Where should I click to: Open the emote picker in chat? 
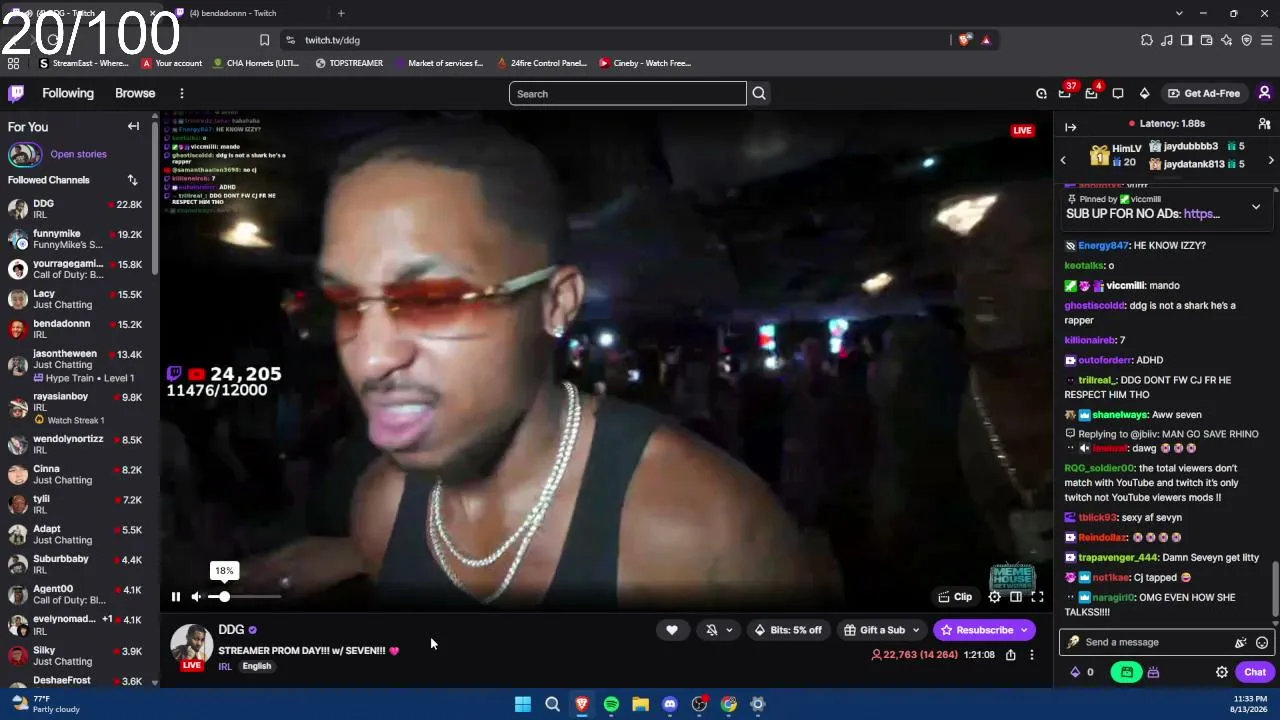point(1262,643)
